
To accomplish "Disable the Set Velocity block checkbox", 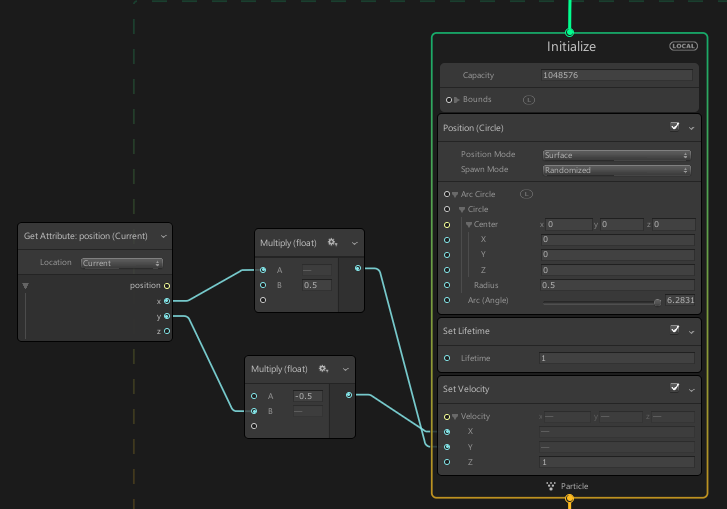I will coord(675,387).
